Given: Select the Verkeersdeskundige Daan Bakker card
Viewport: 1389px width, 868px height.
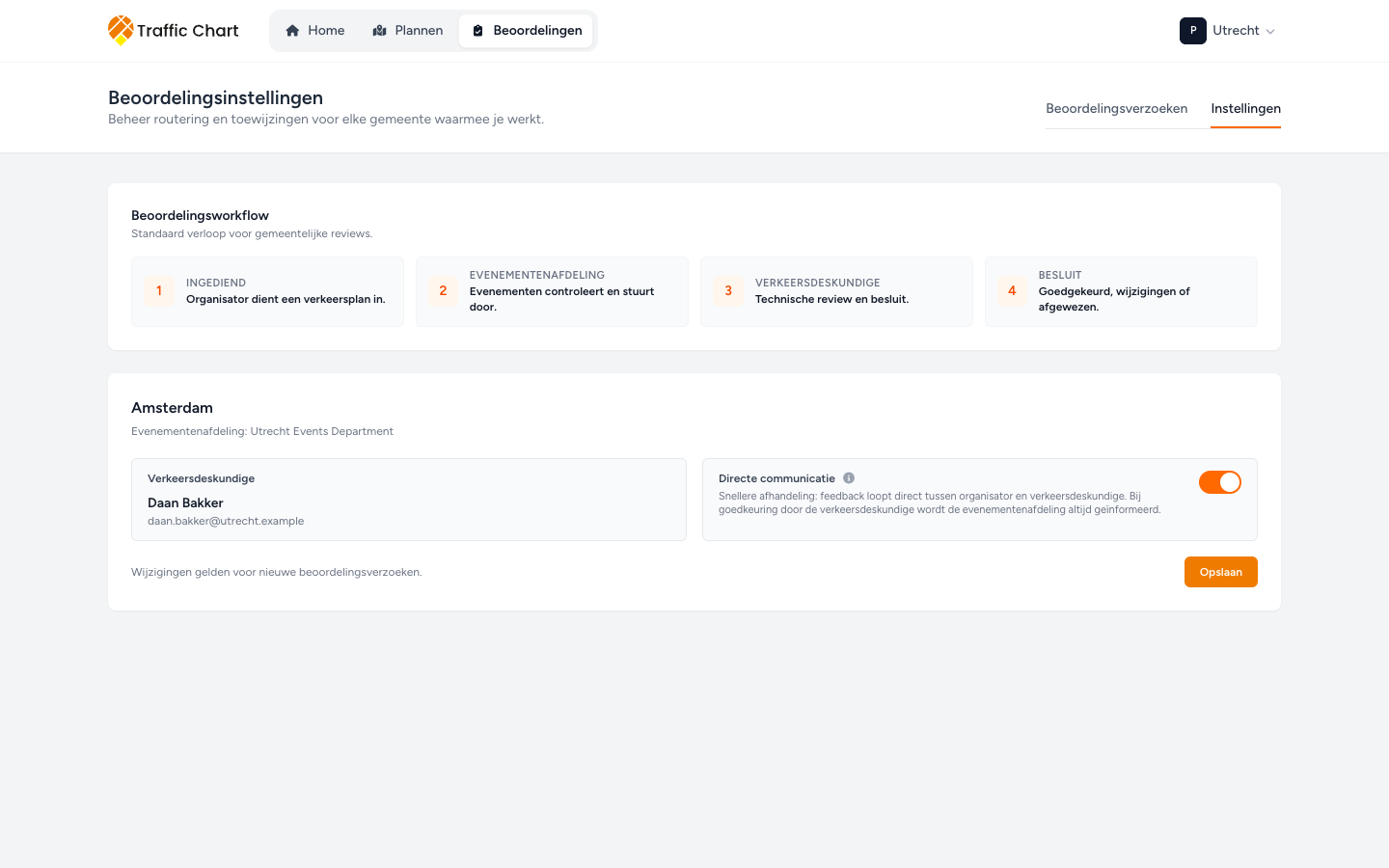Looking at the screenshot, I should (409, 500).
